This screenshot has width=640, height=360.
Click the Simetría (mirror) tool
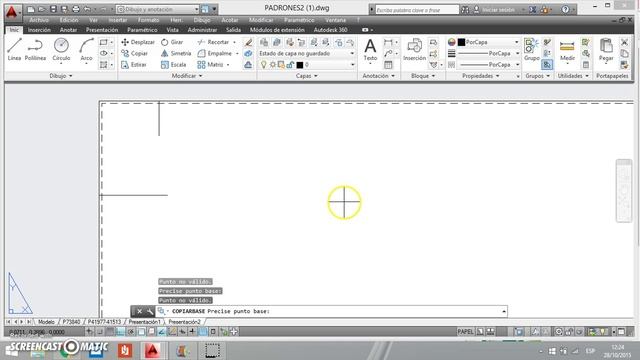coord(176,53)
